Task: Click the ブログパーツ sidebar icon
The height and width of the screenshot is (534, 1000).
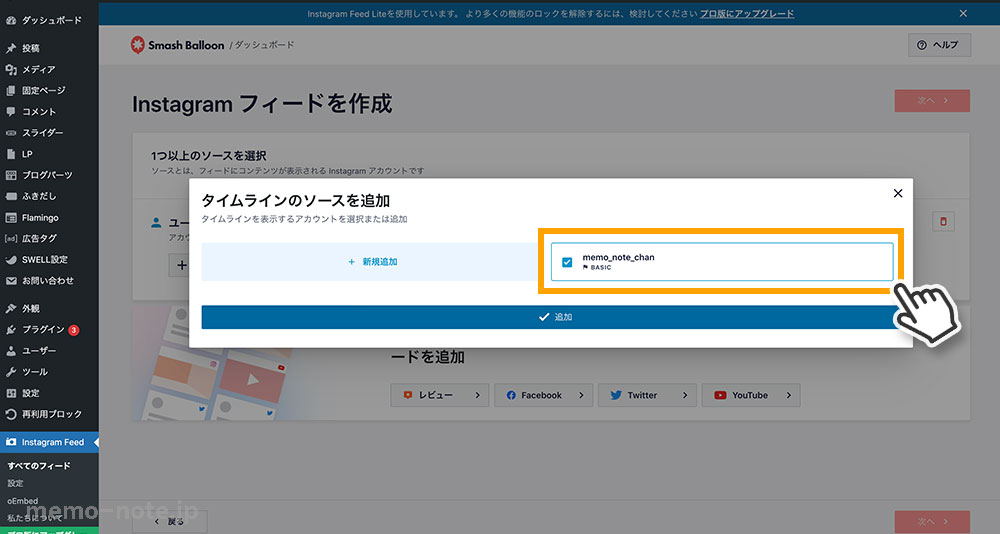Action: tap(11, 175)
